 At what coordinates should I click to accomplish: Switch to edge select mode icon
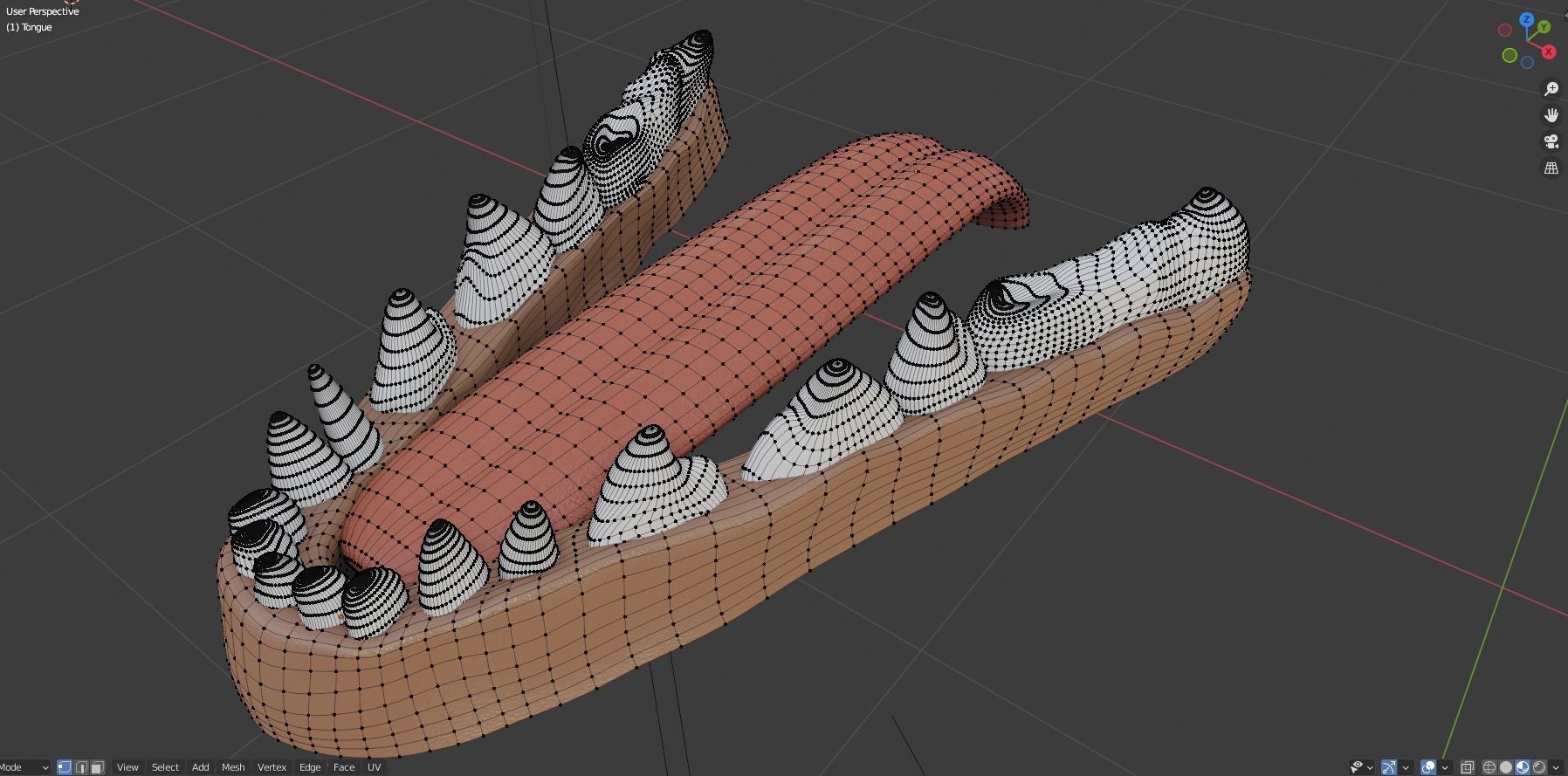tap(81, 767)
